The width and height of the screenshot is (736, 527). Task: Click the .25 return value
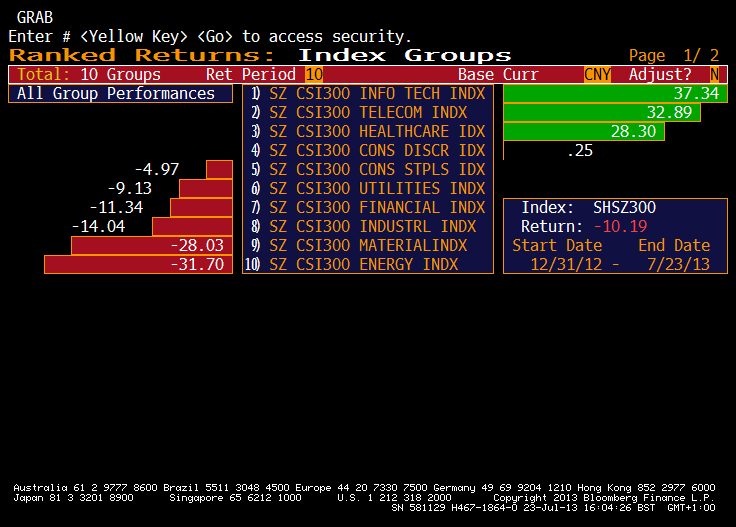[580, 151]
